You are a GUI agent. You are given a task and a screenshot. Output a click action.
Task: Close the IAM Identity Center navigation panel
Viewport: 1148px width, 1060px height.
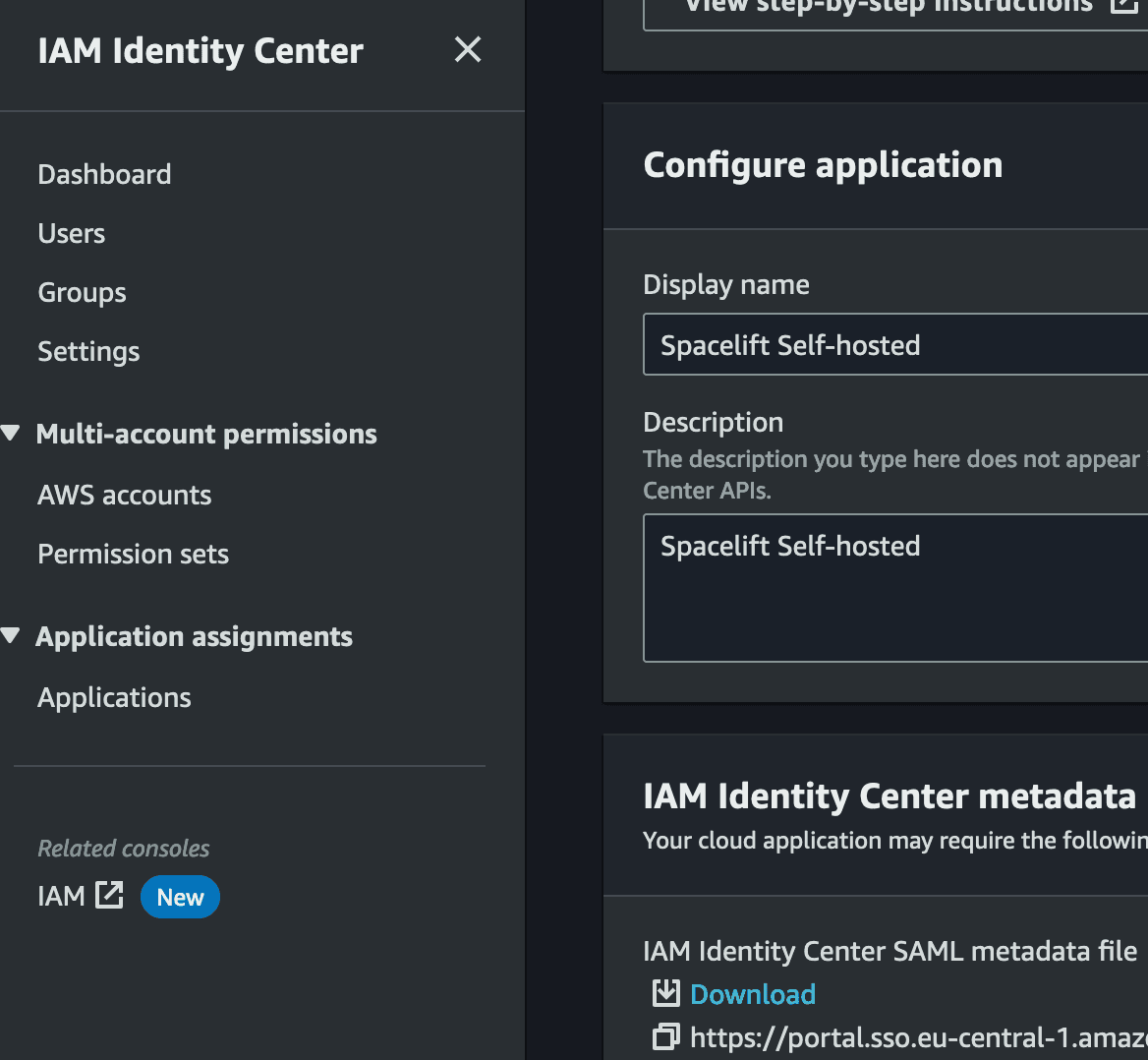click(467, 50)
